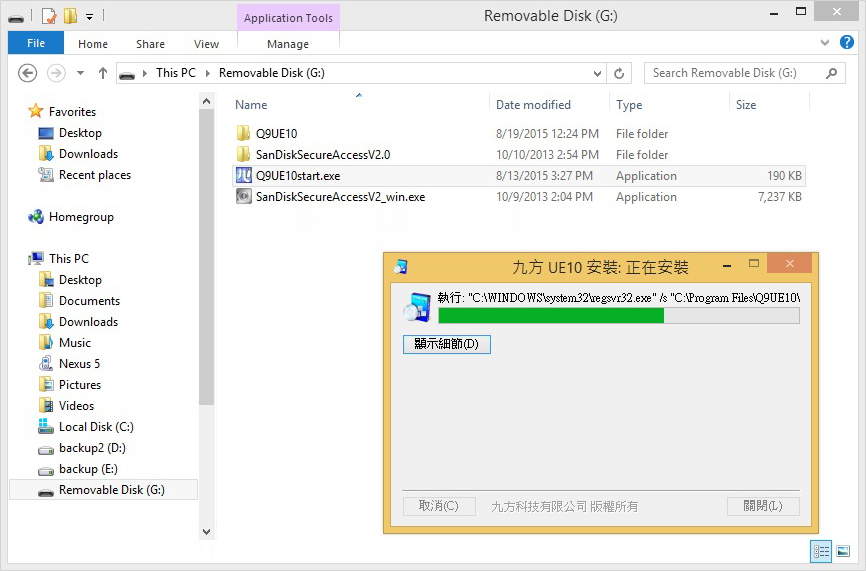Viewport: 866px width, 571px height.
Task: Go back with the Back arrow
Action: click(x=28, y=73)
